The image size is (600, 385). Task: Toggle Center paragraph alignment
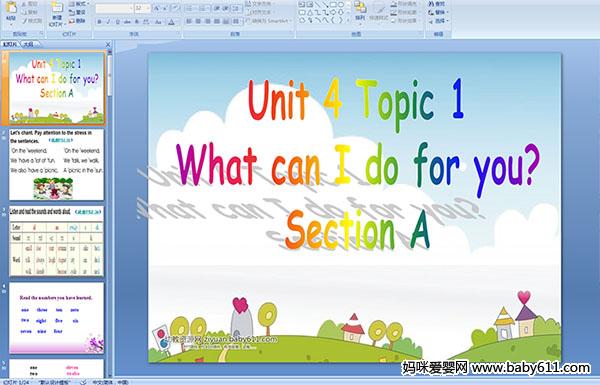198,21
